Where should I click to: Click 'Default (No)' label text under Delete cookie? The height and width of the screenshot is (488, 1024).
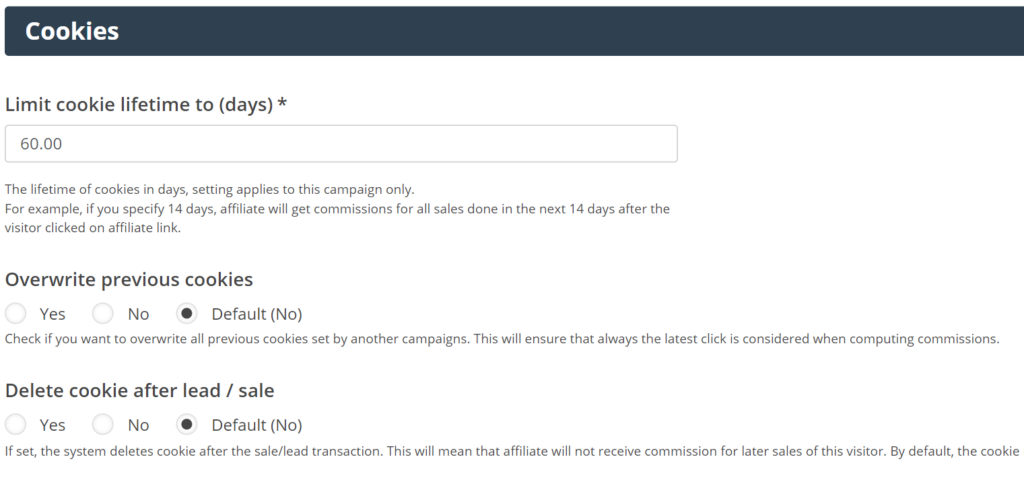(256, 425)
